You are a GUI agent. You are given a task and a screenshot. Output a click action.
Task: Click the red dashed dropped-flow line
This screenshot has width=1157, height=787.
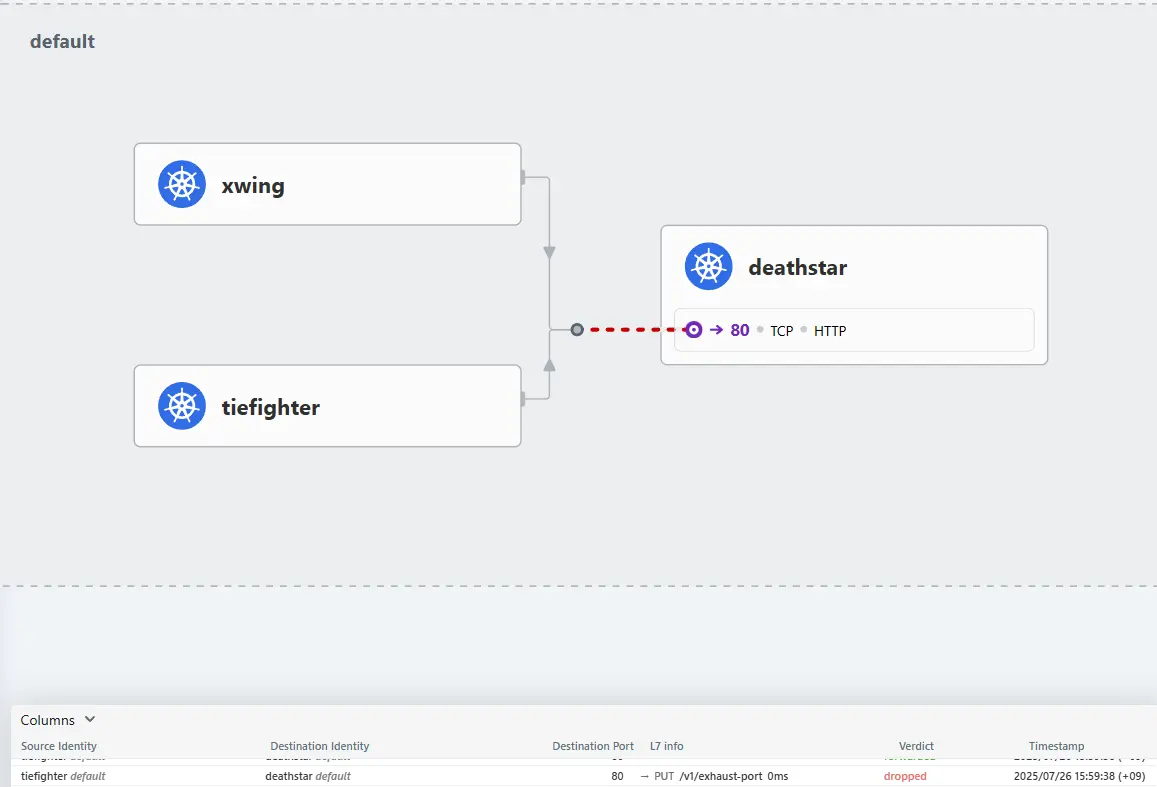pyautogui.click(x=635, y=330)
